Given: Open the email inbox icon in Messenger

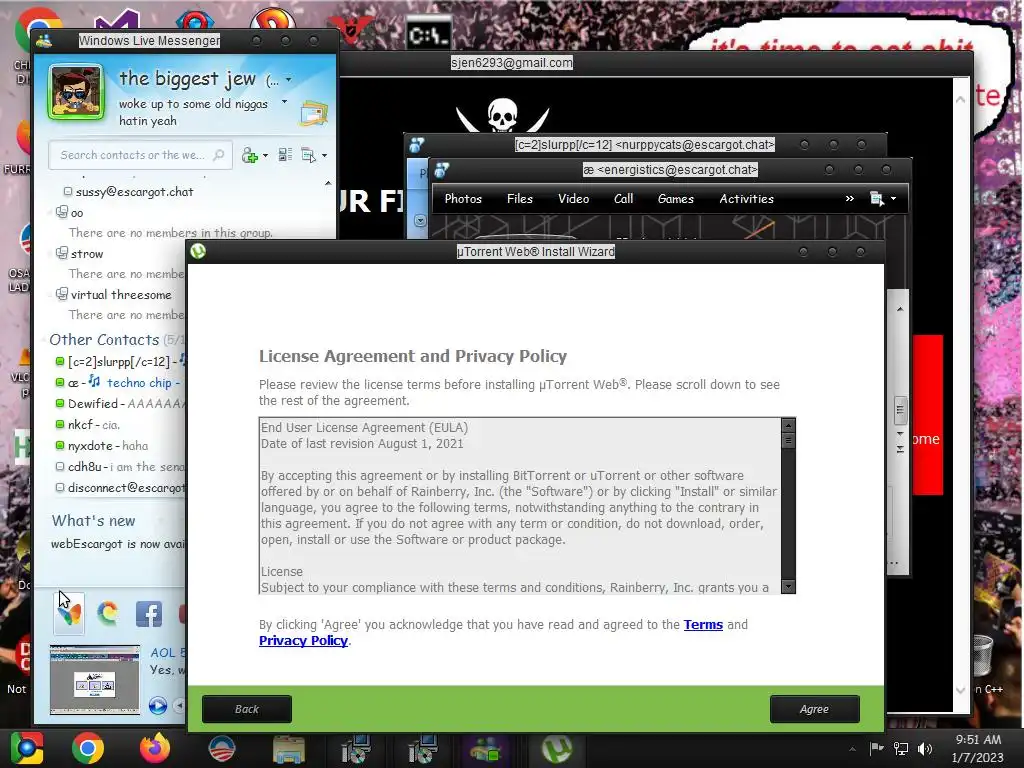Looking at the screenshot, I should [x=314, y=114].
